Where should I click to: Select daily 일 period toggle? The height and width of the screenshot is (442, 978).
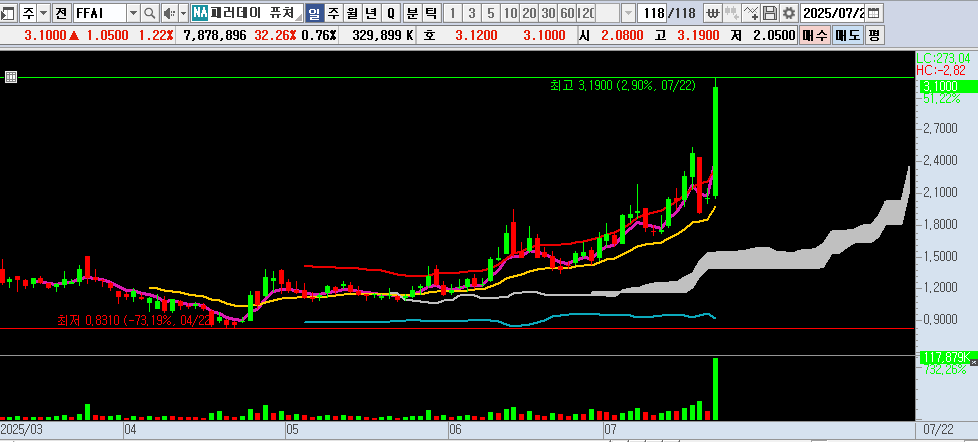(x=315, y=12)
